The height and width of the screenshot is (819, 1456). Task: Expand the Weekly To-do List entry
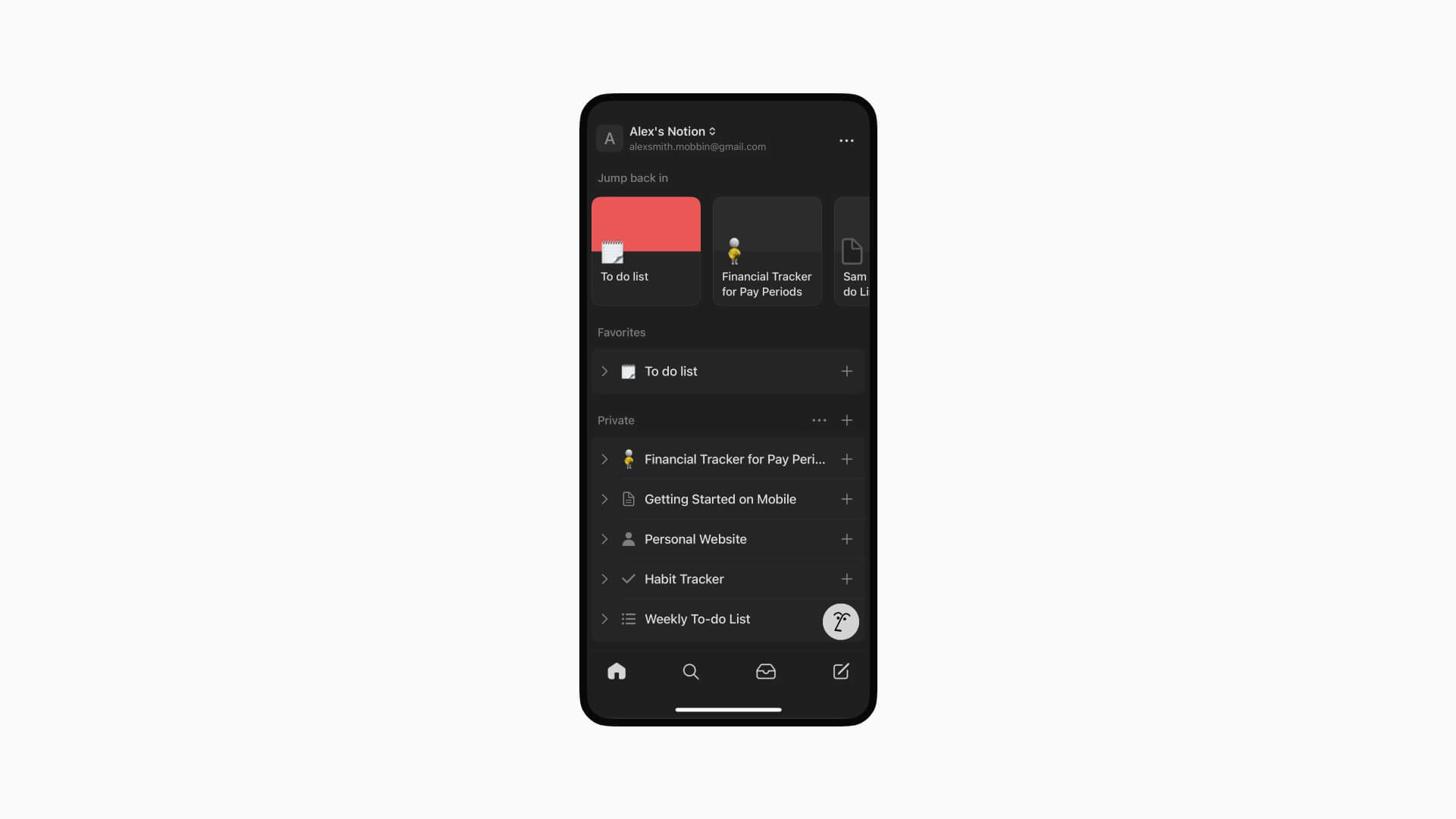pos(605,618)
